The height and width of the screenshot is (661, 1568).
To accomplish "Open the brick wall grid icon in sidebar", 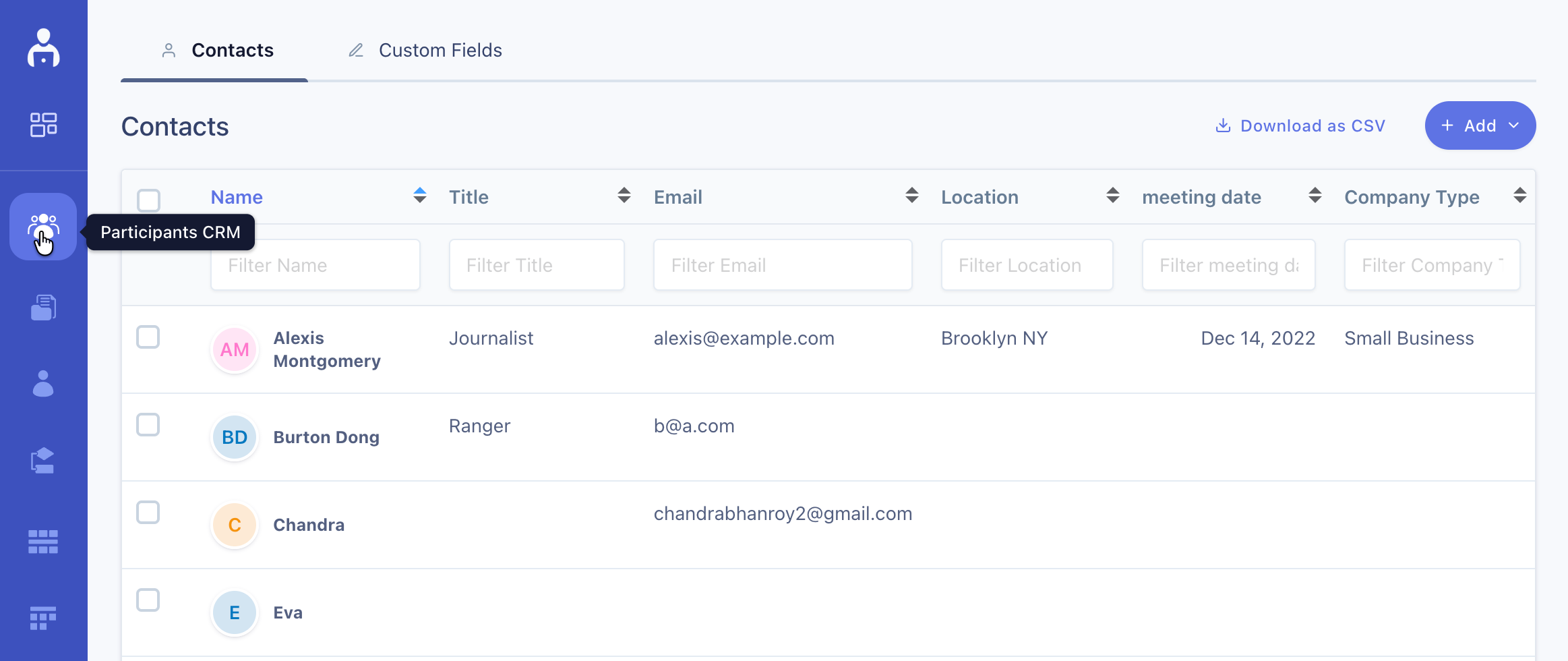I will pos(43,542).
